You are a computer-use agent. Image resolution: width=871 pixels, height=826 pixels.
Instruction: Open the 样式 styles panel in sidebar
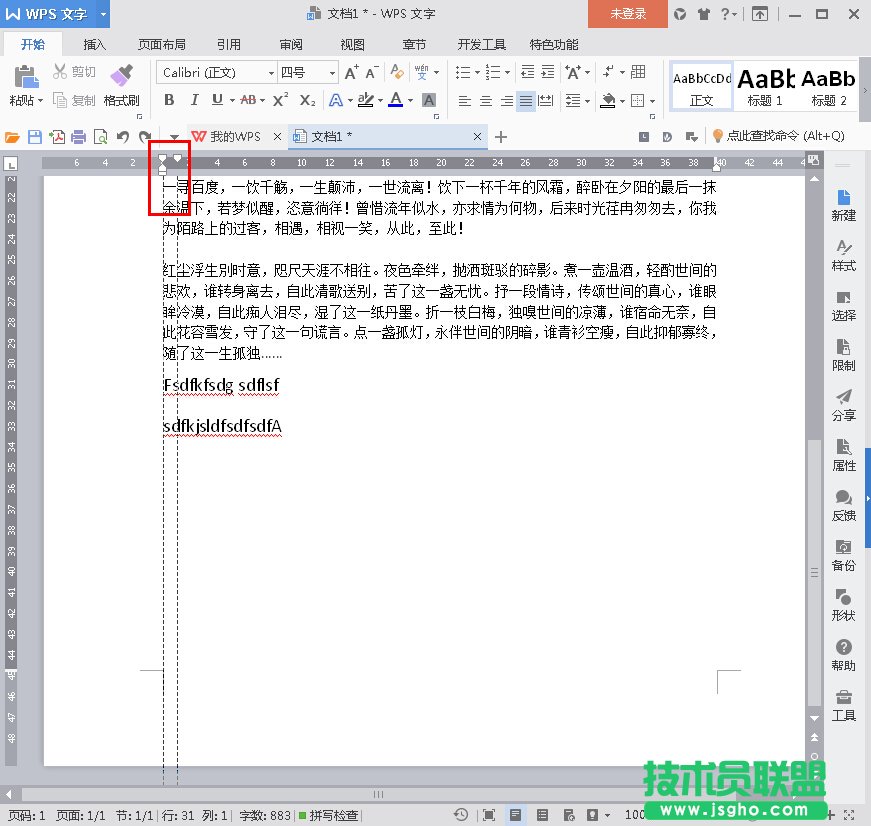click(x=843, y=255)
